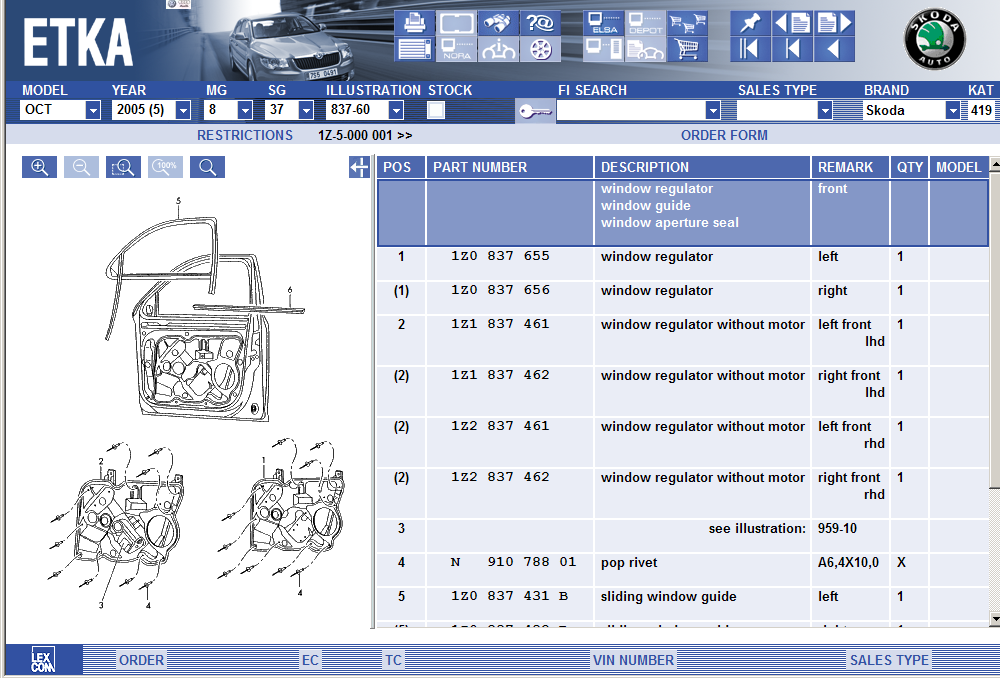Click the document with car icon

[x=645, y=49]
